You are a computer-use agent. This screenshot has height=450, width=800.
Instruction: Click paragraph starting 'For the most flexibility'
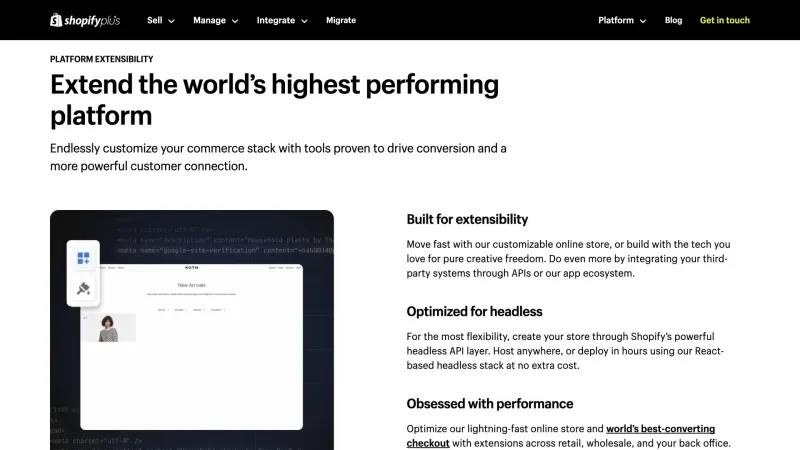click(565, 351)
